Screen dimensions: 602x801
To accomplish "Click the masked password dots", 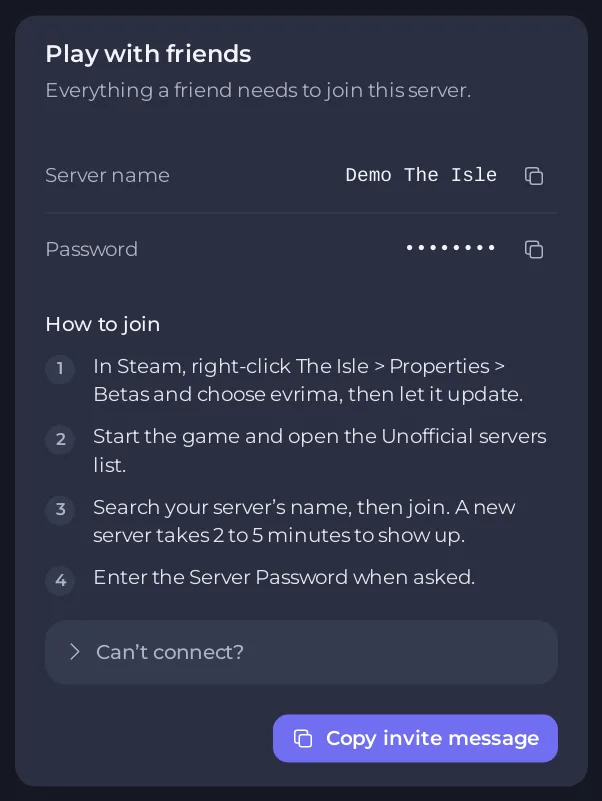I will point(450,248).
